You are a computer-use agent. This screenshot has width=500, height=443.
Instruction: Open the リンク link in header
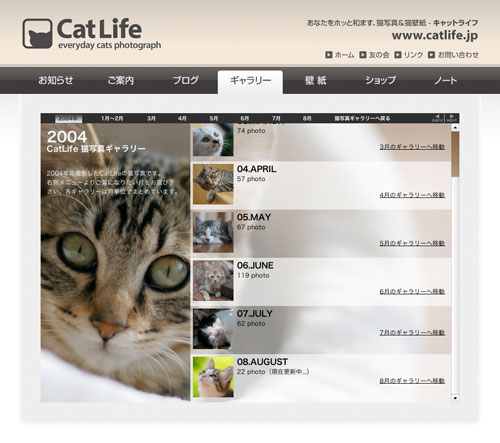(413, 55)
